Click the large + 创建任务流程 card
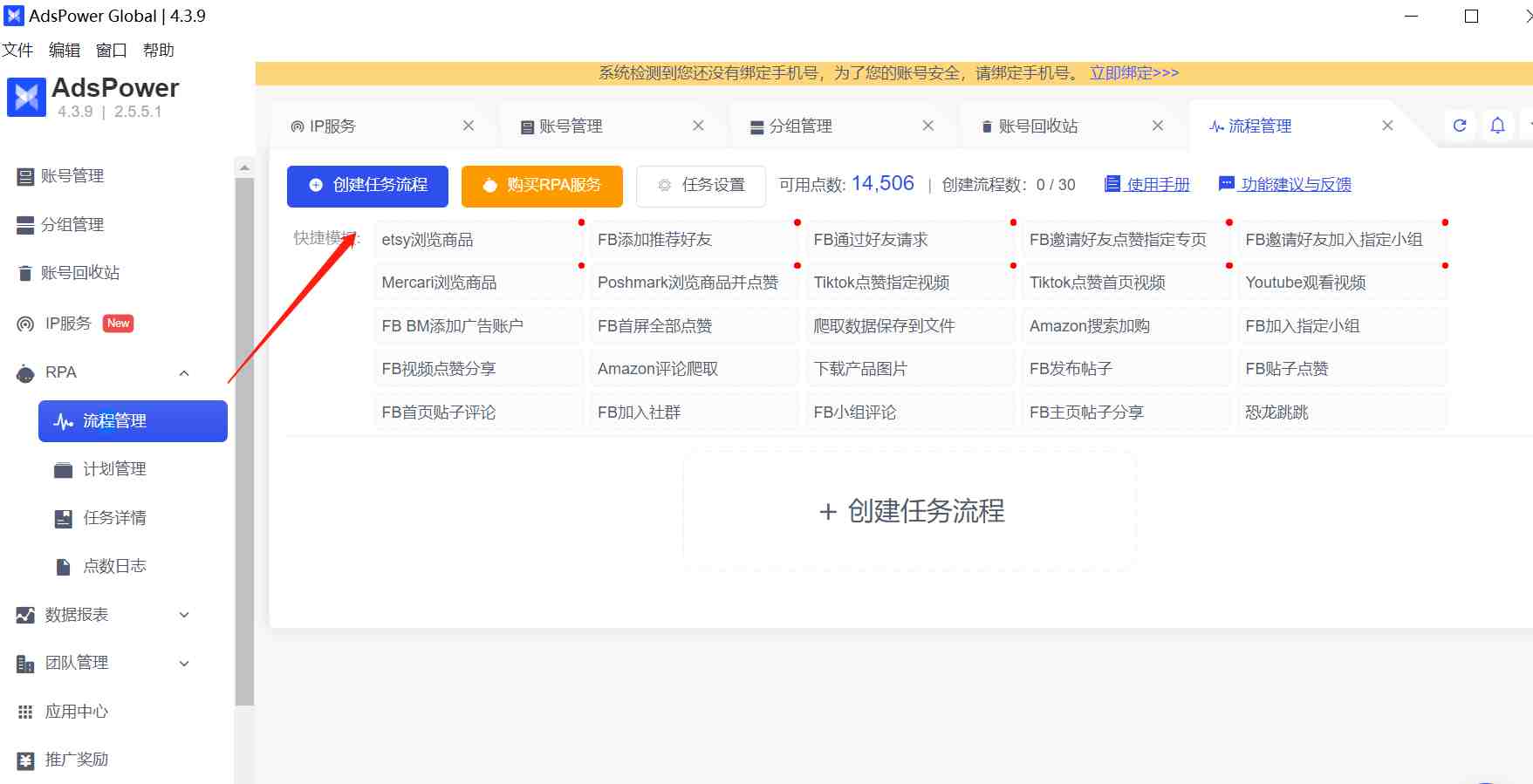The width and height of the screenshot is (1533, 784). pyautogui.click(x=909, y=510)
